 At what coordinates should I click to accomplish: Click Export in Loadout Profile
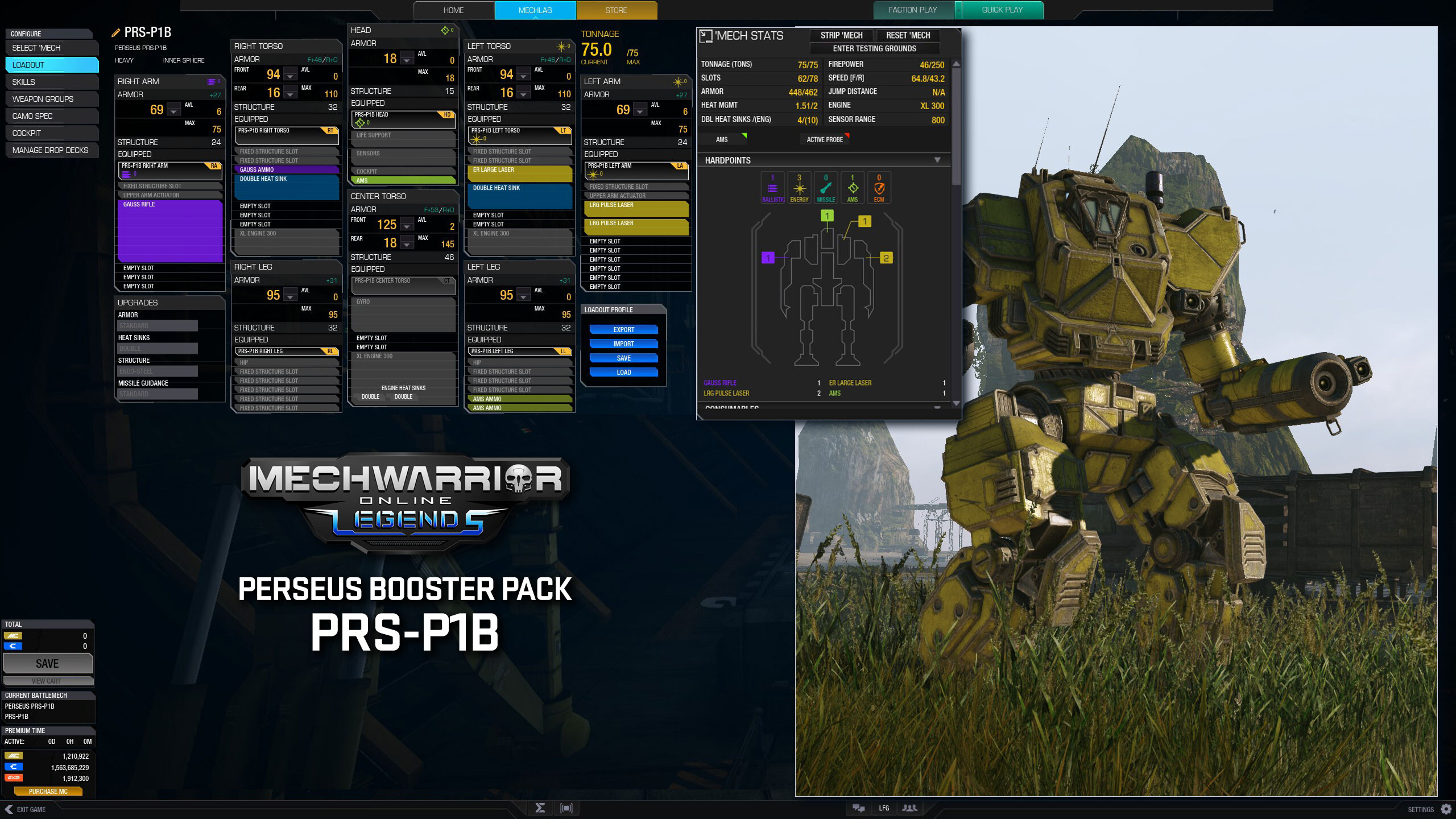[x=624, y=330]
